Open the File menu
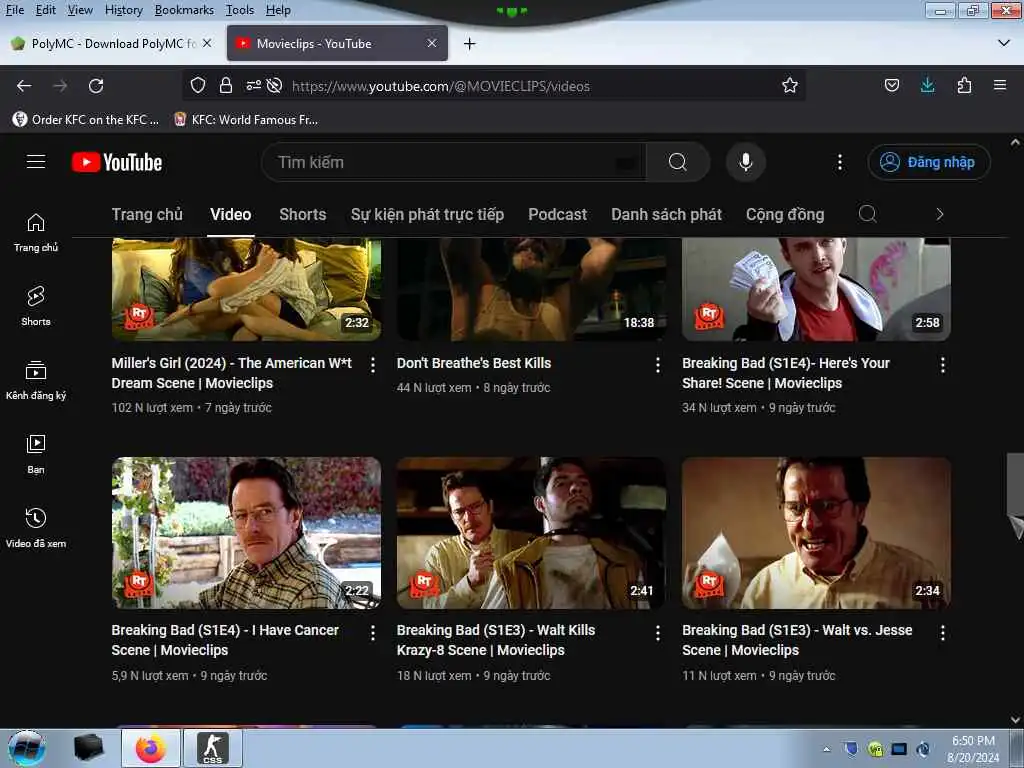Screen dimensions: 1024x768 pos(14,10)
